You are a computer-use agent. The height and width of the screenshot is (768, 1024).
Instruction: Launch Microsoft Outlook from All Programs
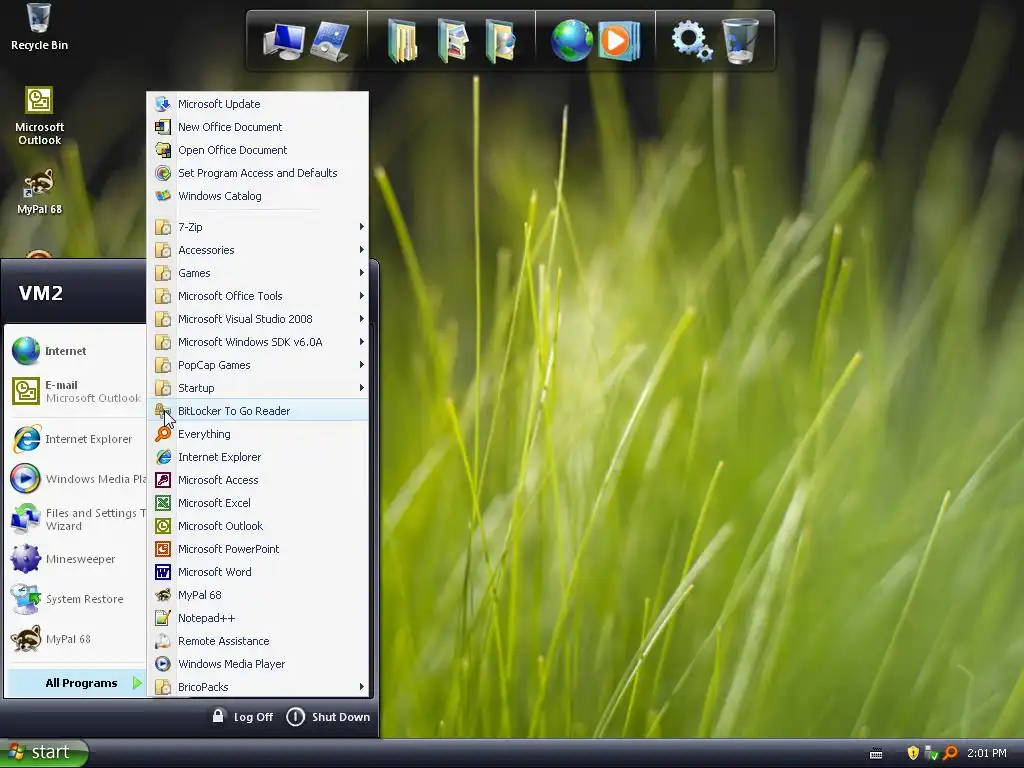(x=259, y=526)
